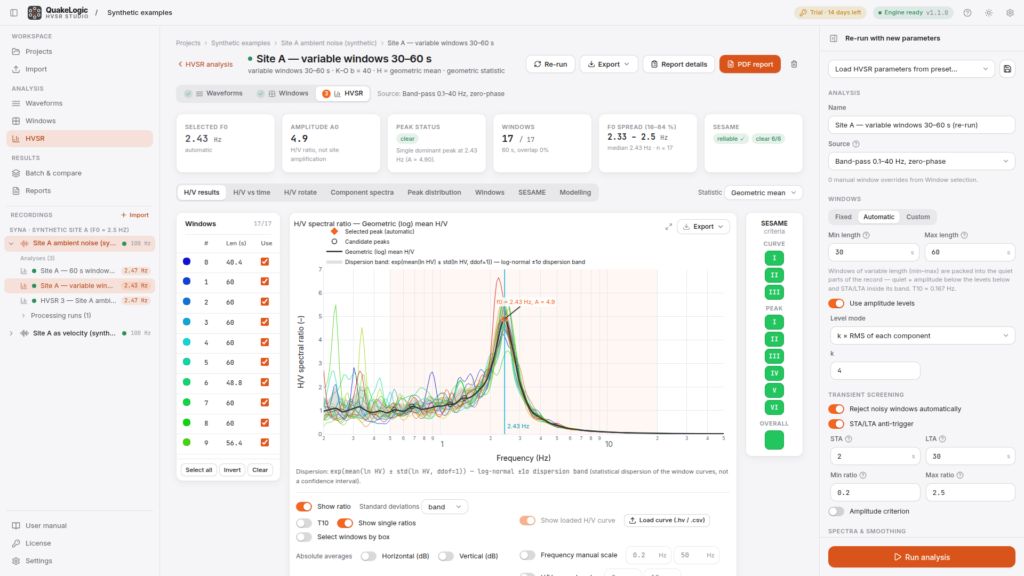Open Modelling tab
Viewport: 1024px width, 576px height.
(575, 193)
